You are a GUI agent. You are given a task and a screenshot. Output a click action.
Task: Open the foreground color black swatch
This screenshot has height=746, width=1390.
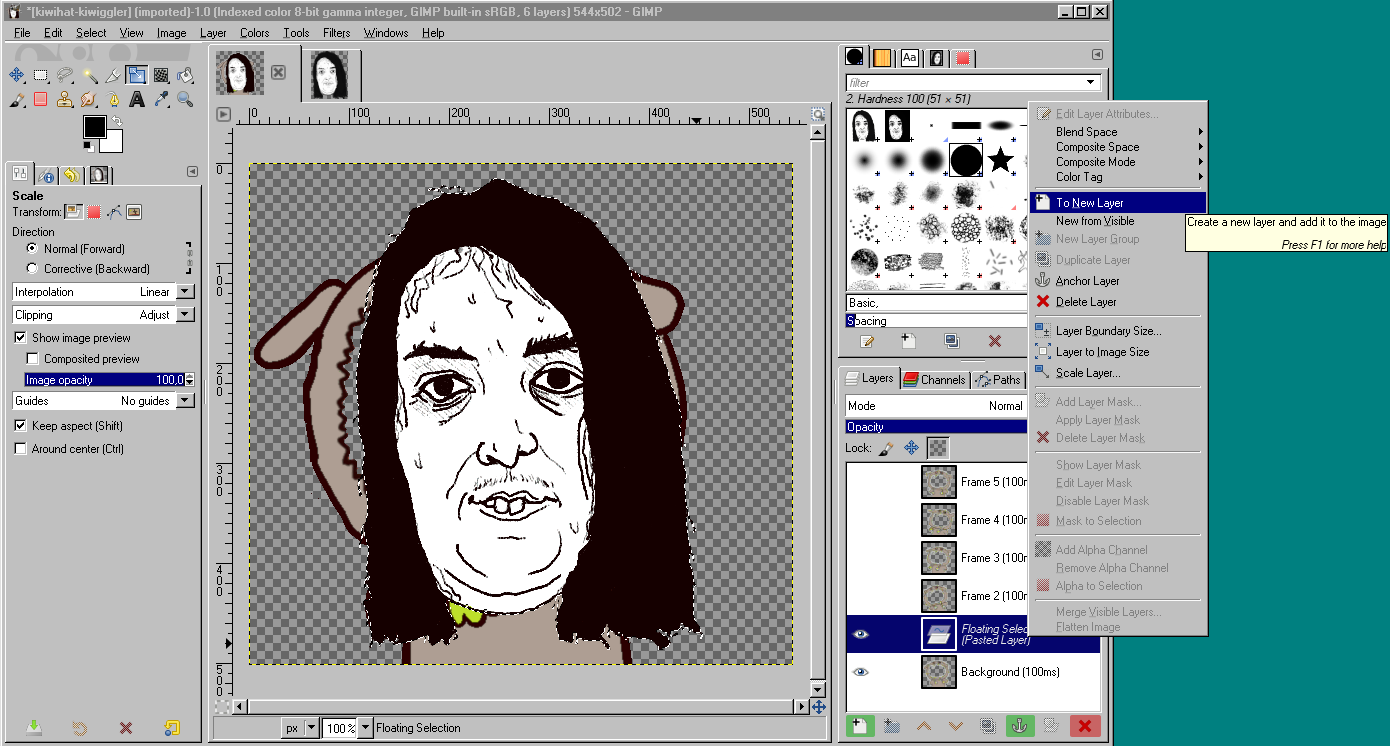[x=93, y=126]
